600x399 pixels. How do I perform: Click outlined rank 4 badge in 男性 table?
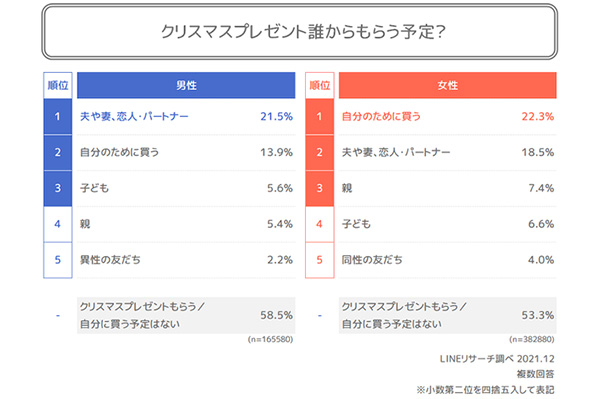58,224
